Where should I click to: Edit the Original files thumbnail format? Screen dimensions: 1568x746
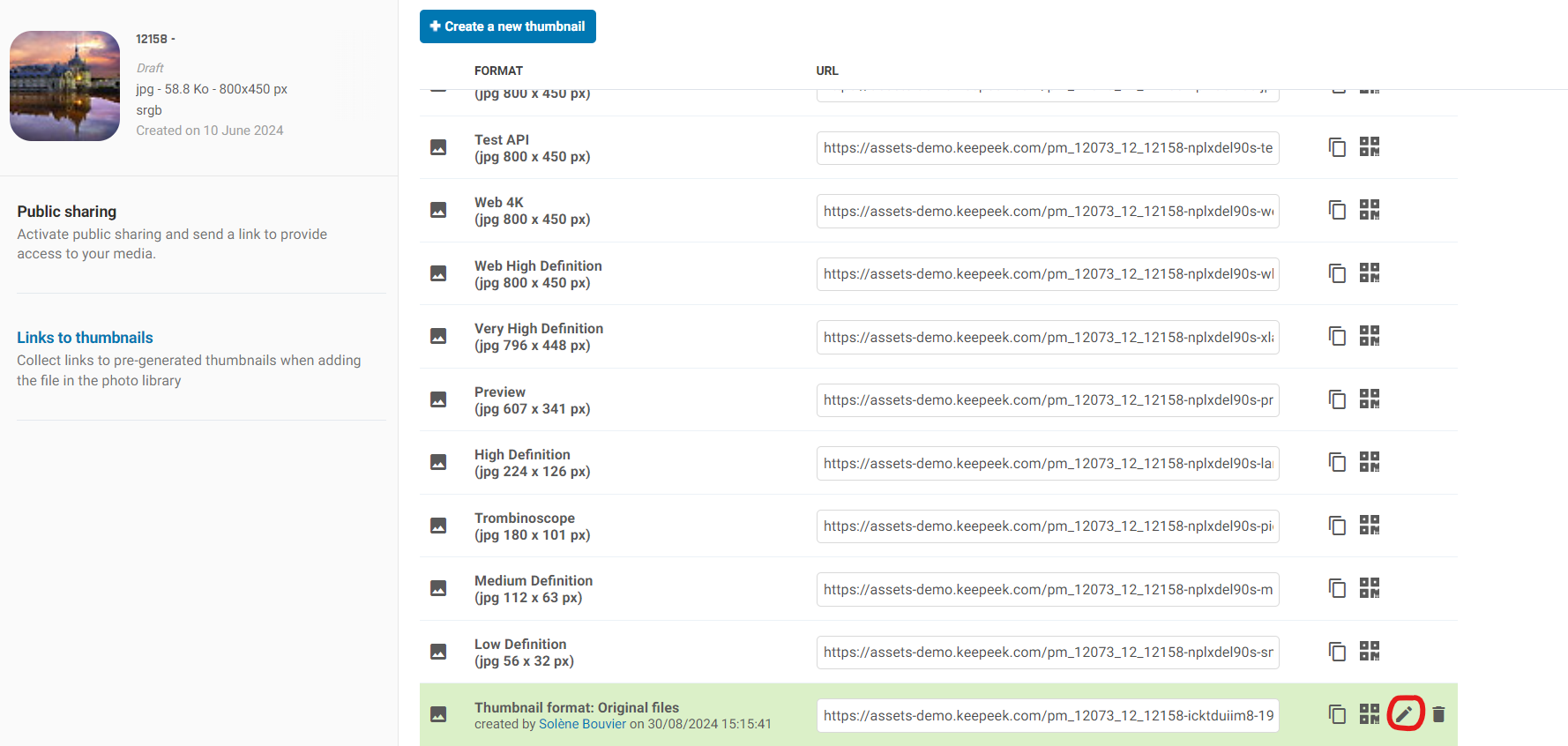click(x=1404, y=714)
